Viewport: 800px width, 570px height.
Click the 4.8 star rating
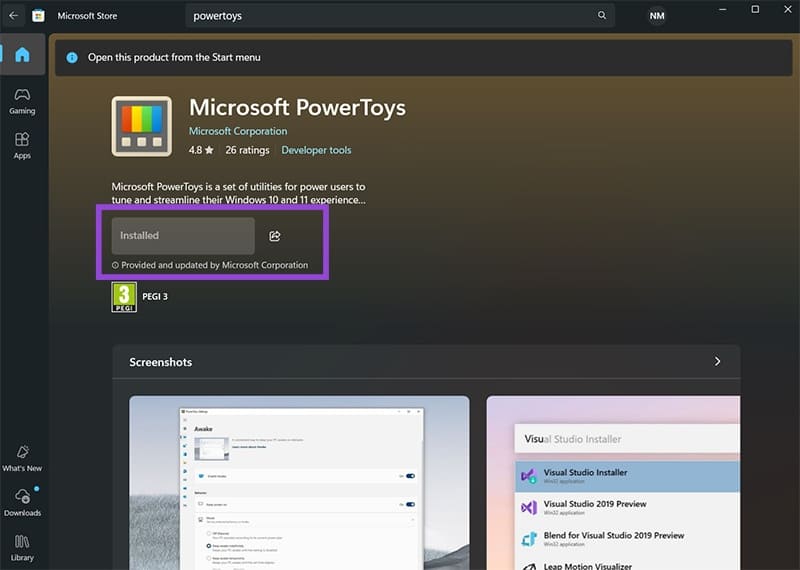tap(201, 150)
